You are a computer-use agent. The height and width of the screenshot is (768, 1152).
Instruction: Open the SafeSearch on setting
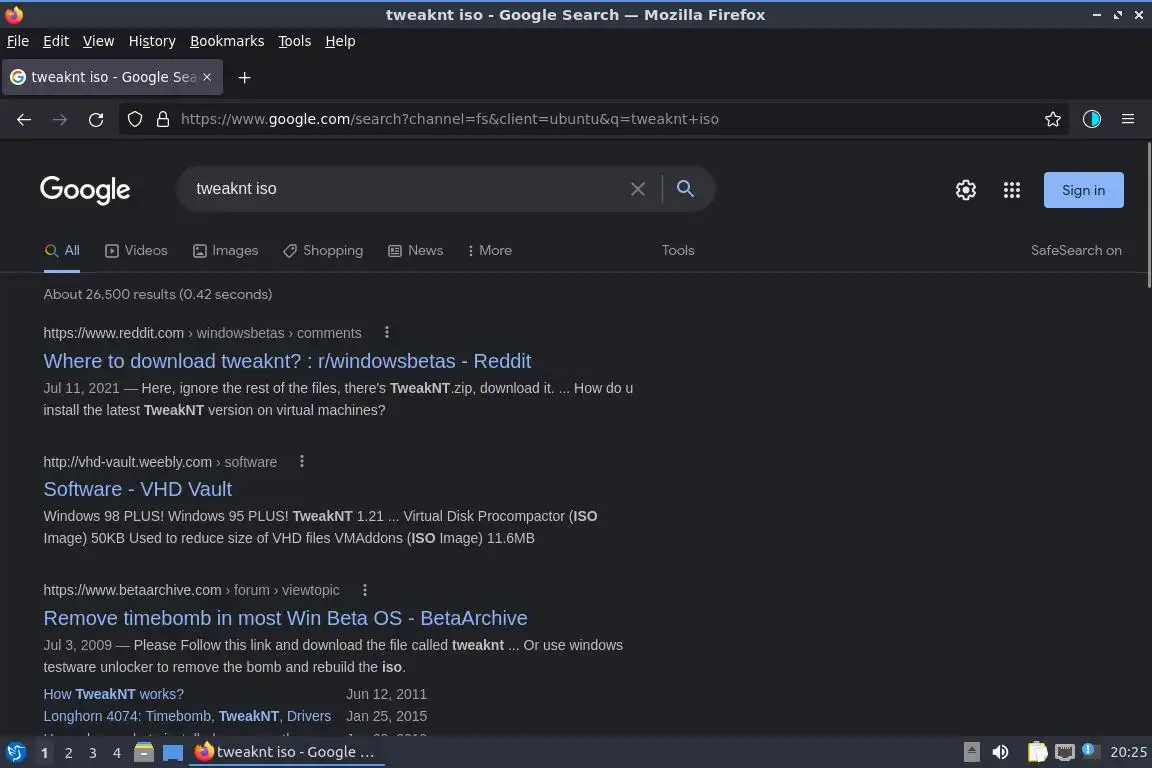tap(1076, 251)
